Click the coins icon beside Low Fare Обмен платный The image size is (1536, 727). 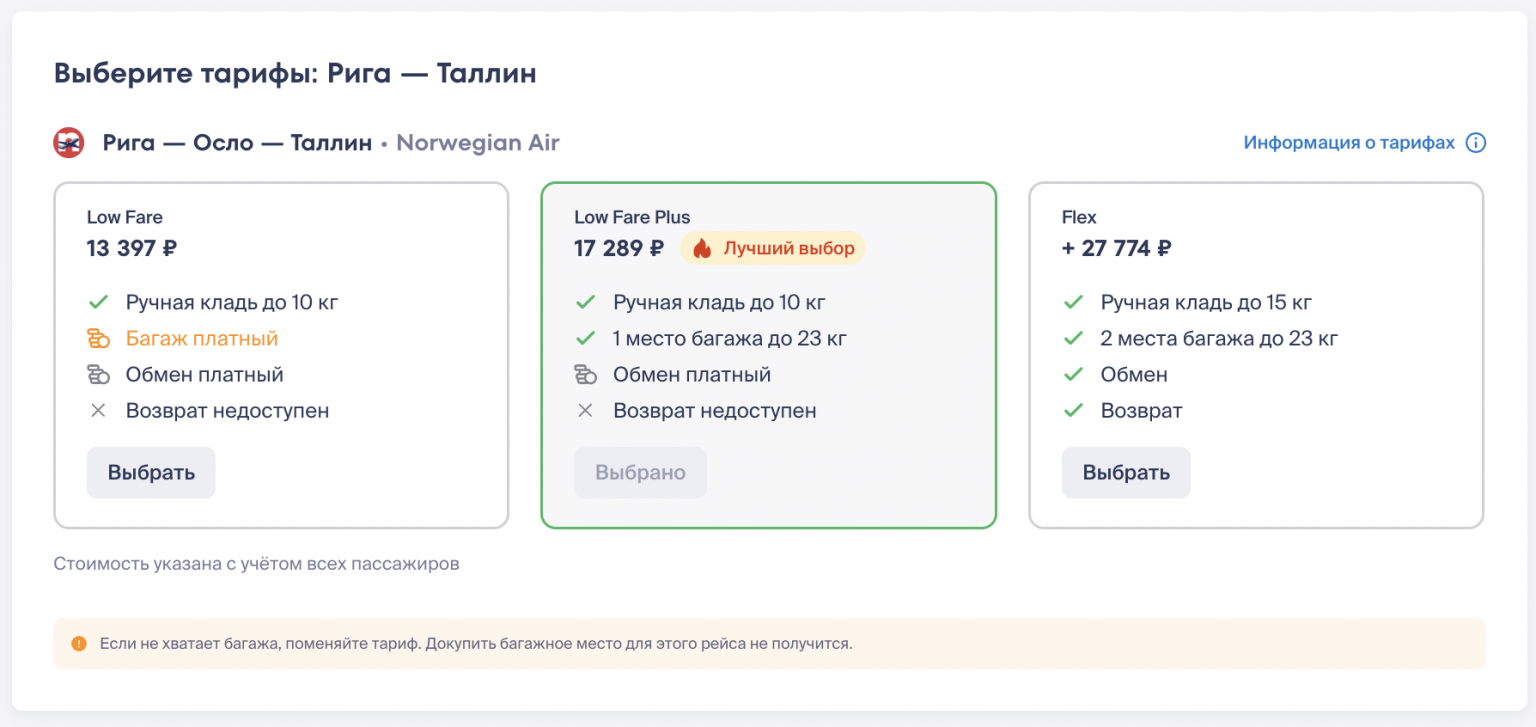point(98,375)
